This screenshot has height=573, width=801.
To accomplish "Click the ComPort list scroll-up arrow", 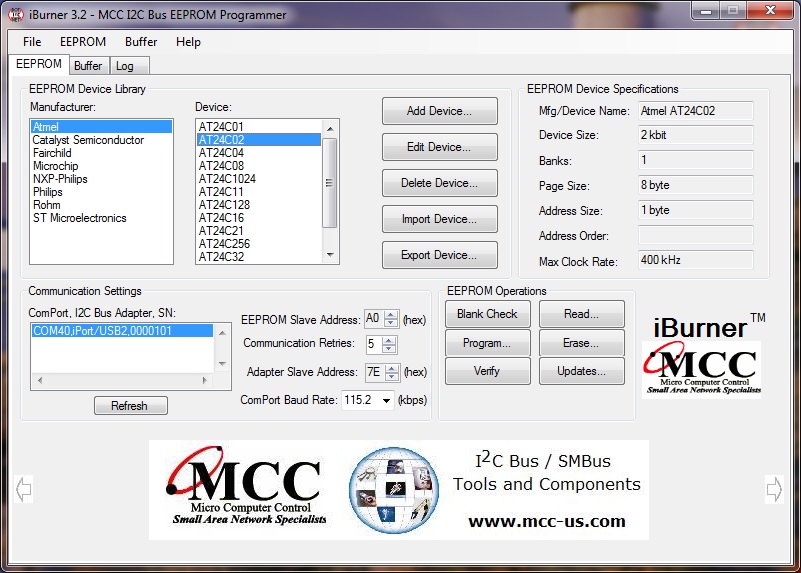I will click(222, 333).
